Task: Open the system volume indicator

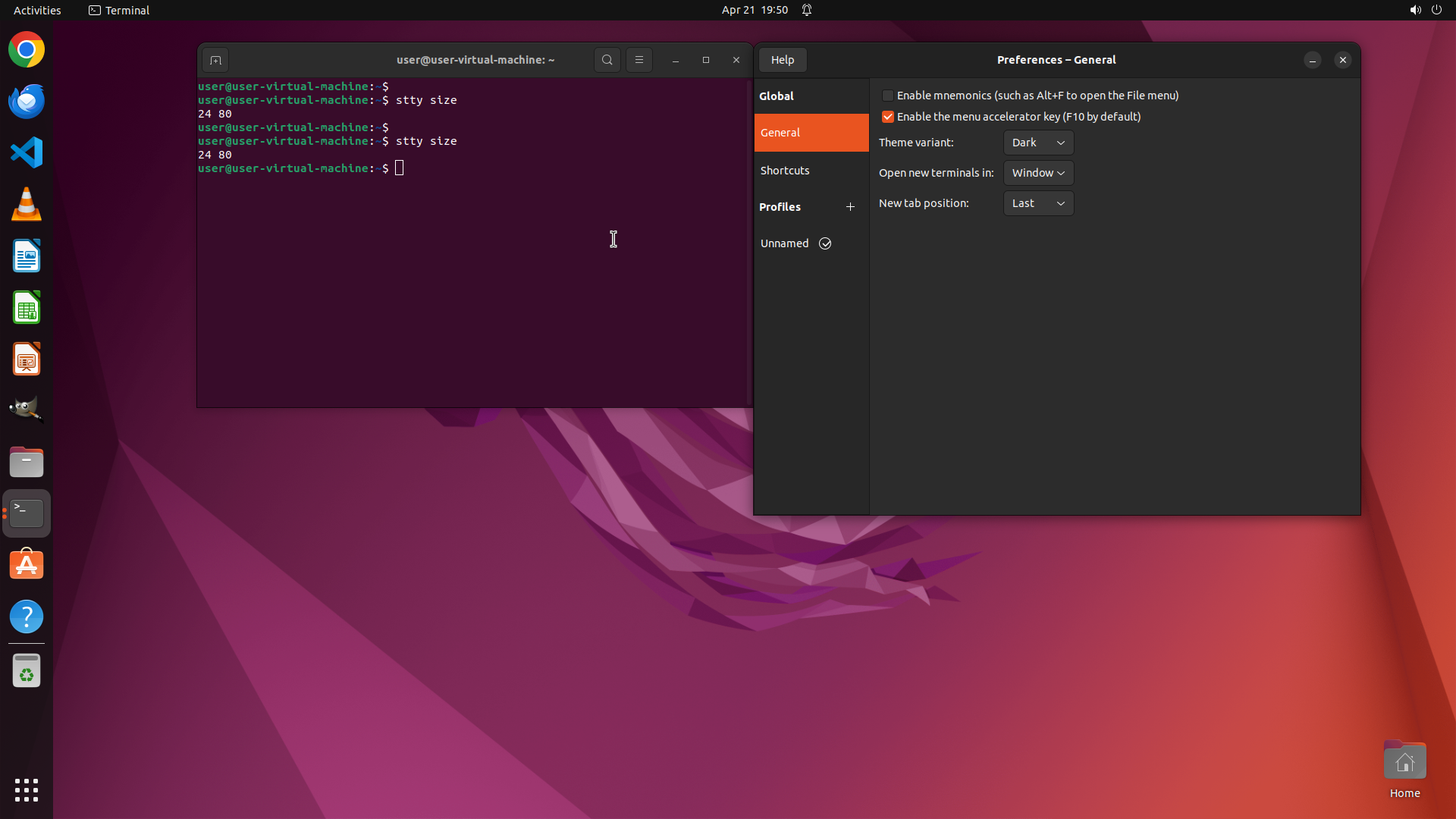Action: [1415, 10]
